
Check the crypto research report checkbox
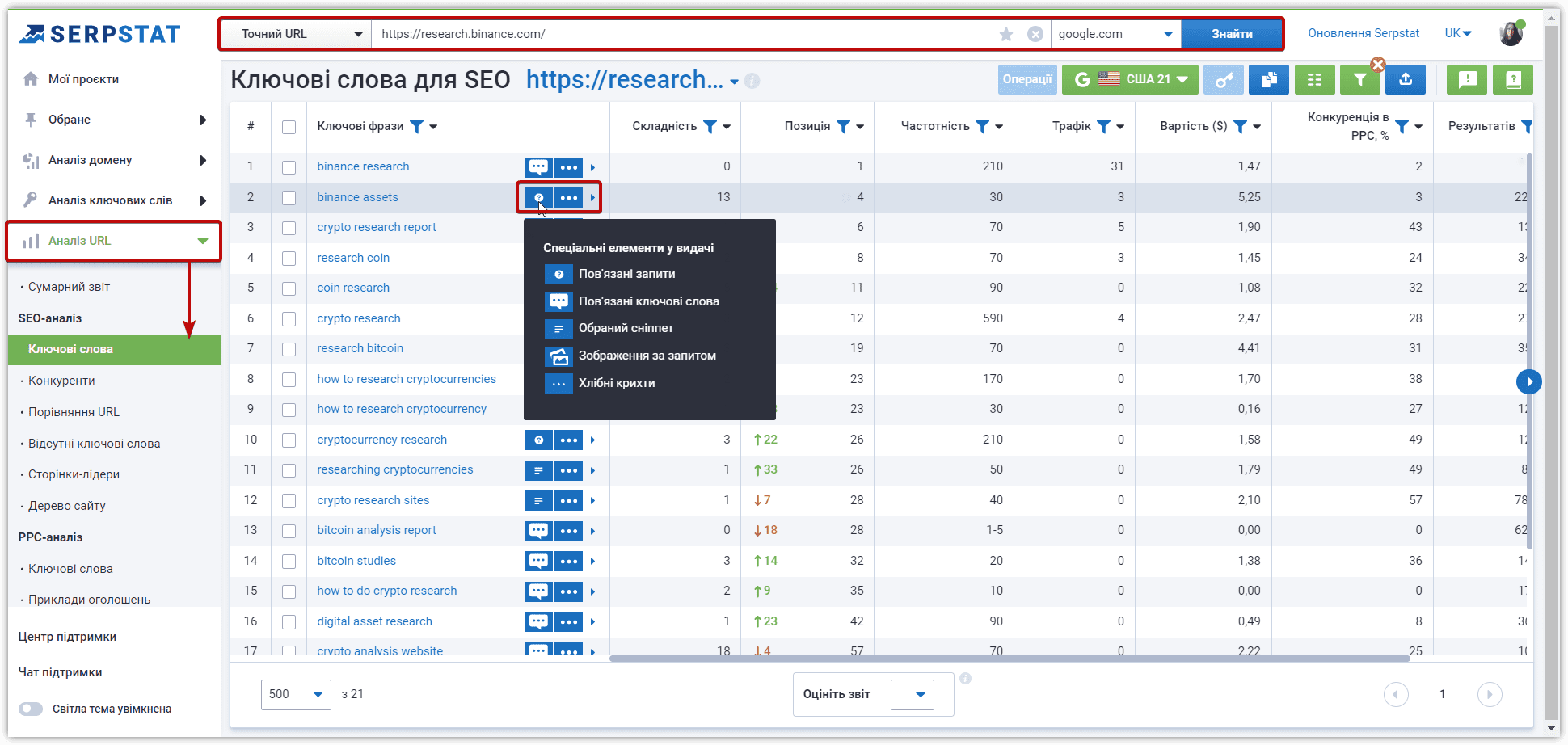[289, 228]
